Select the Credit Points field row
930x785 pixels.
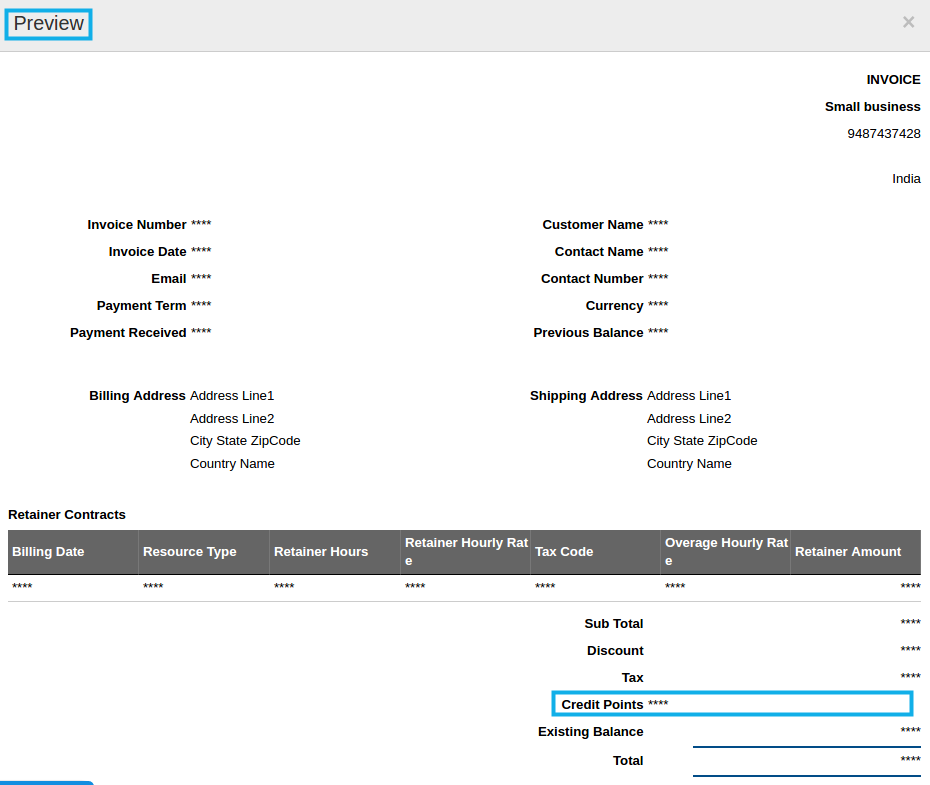(x=732, y=704)
